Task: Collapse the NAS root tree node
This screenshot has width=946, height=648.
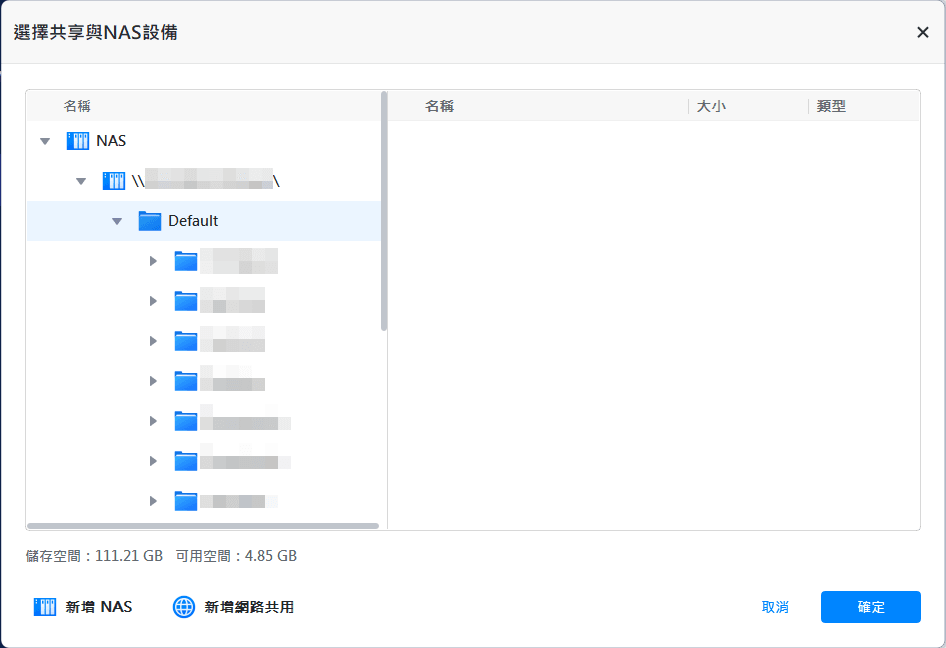Action: tap(44, 141)
